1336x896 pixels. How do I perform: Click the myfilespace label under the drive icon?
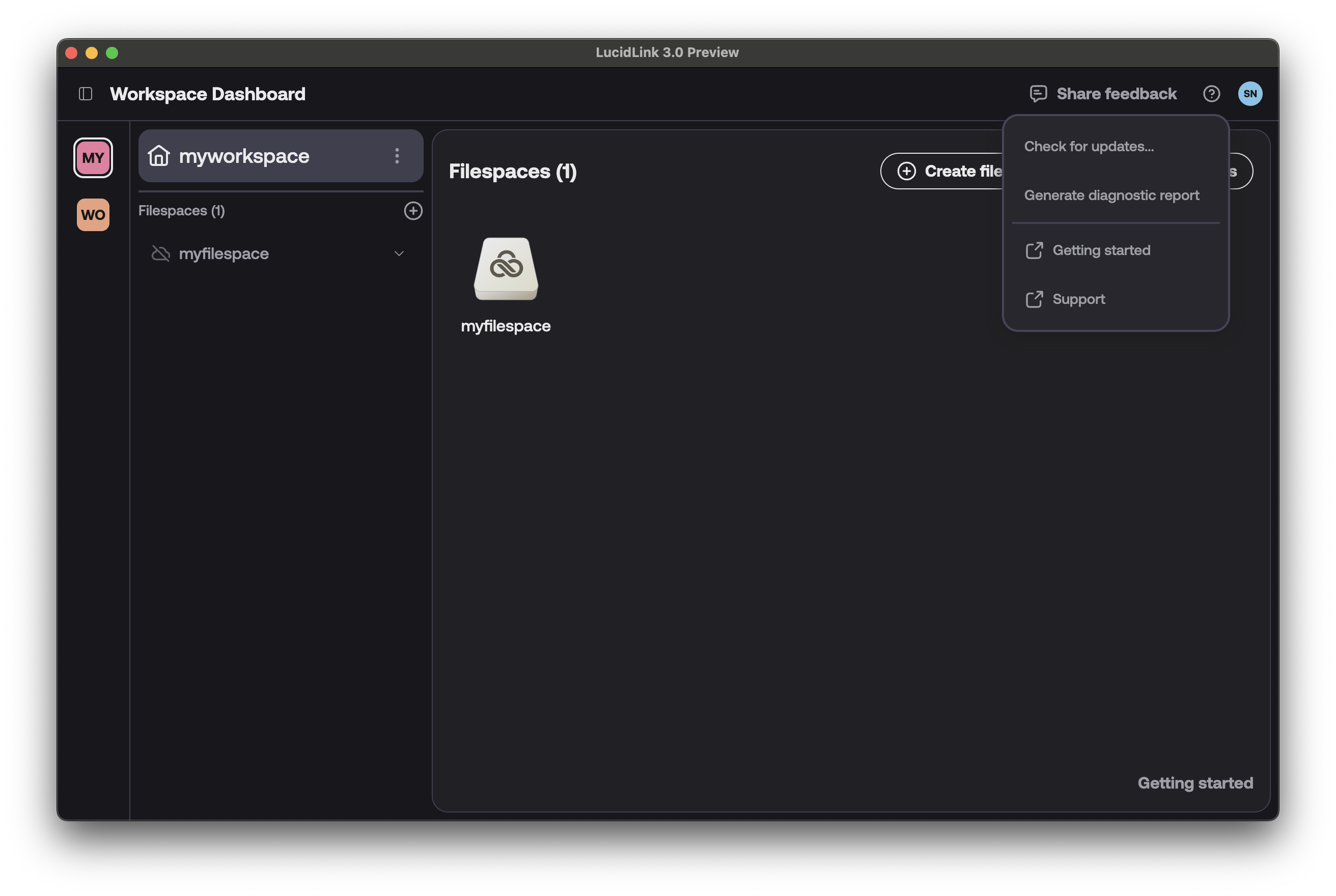(506, 326)
